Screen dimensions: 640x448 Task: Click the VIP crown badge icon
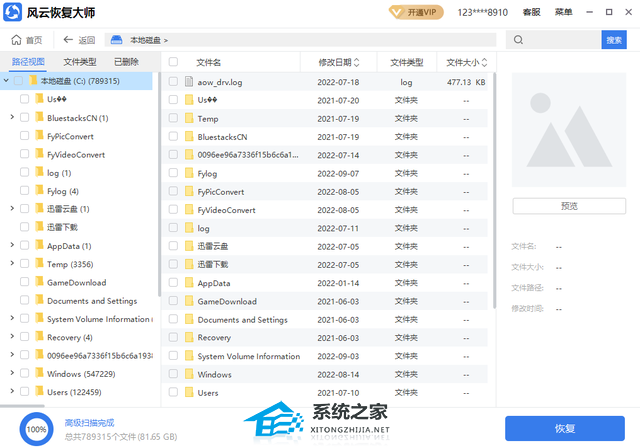pyautogui.click(x=396, y=12)
